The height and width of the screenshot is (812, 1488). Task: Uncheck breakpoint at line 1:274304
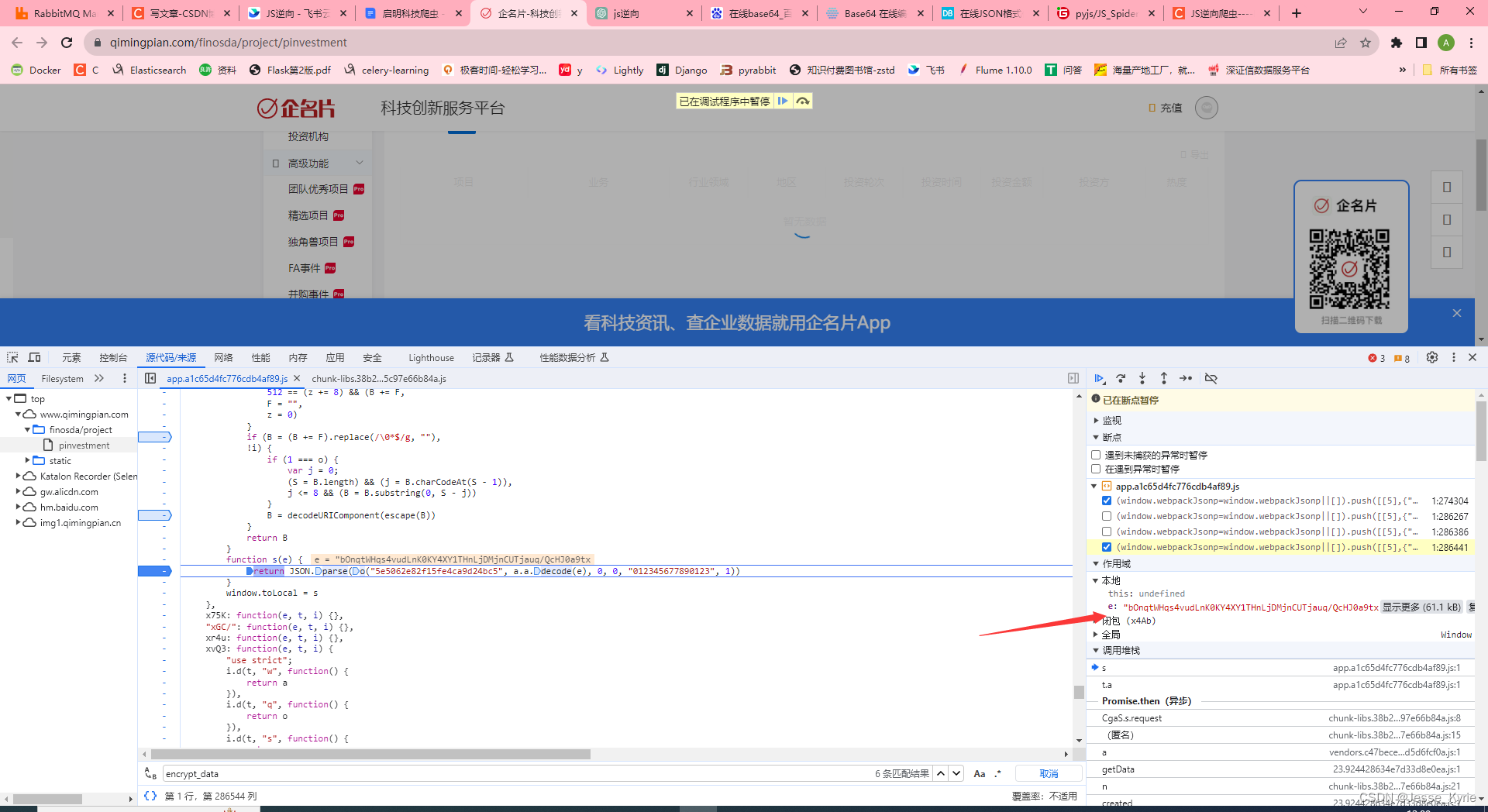tap(1107, 501)
